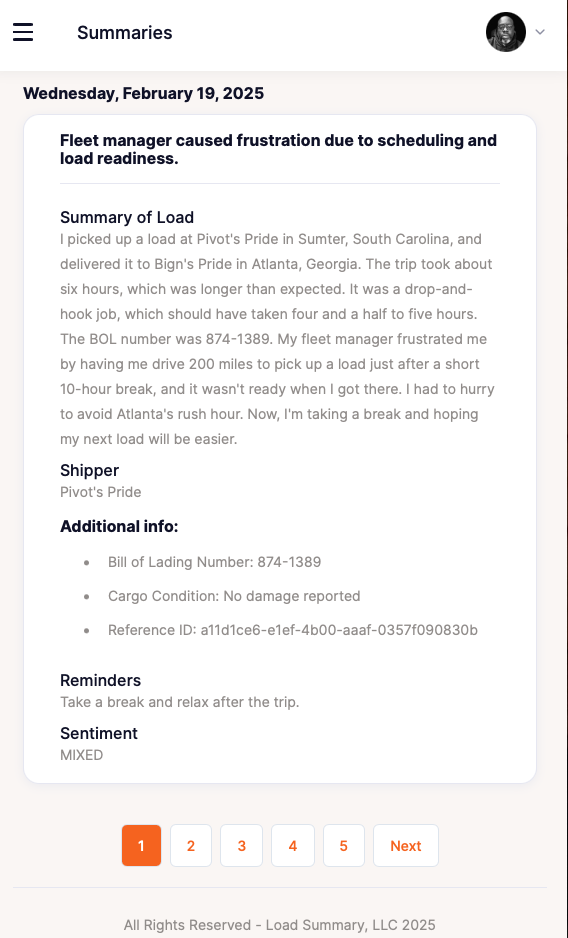568x938 pixels.
Task: Click the Summary of Load paragraph text
Action: click(277, 339)
